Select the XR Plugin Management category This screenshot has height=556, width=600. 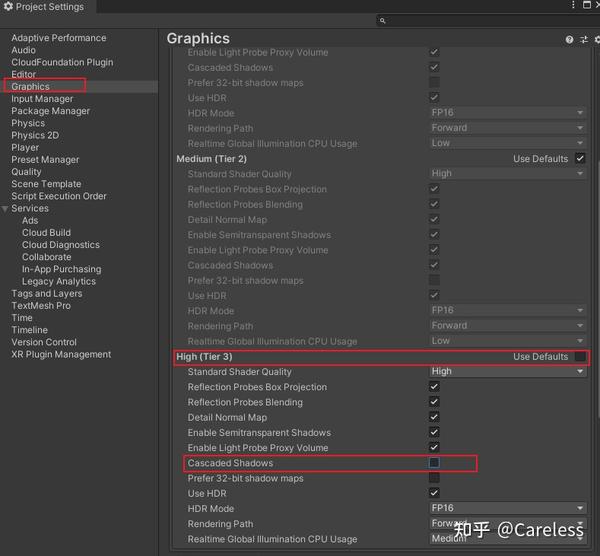pyautogui.click(x=61, y=354)
